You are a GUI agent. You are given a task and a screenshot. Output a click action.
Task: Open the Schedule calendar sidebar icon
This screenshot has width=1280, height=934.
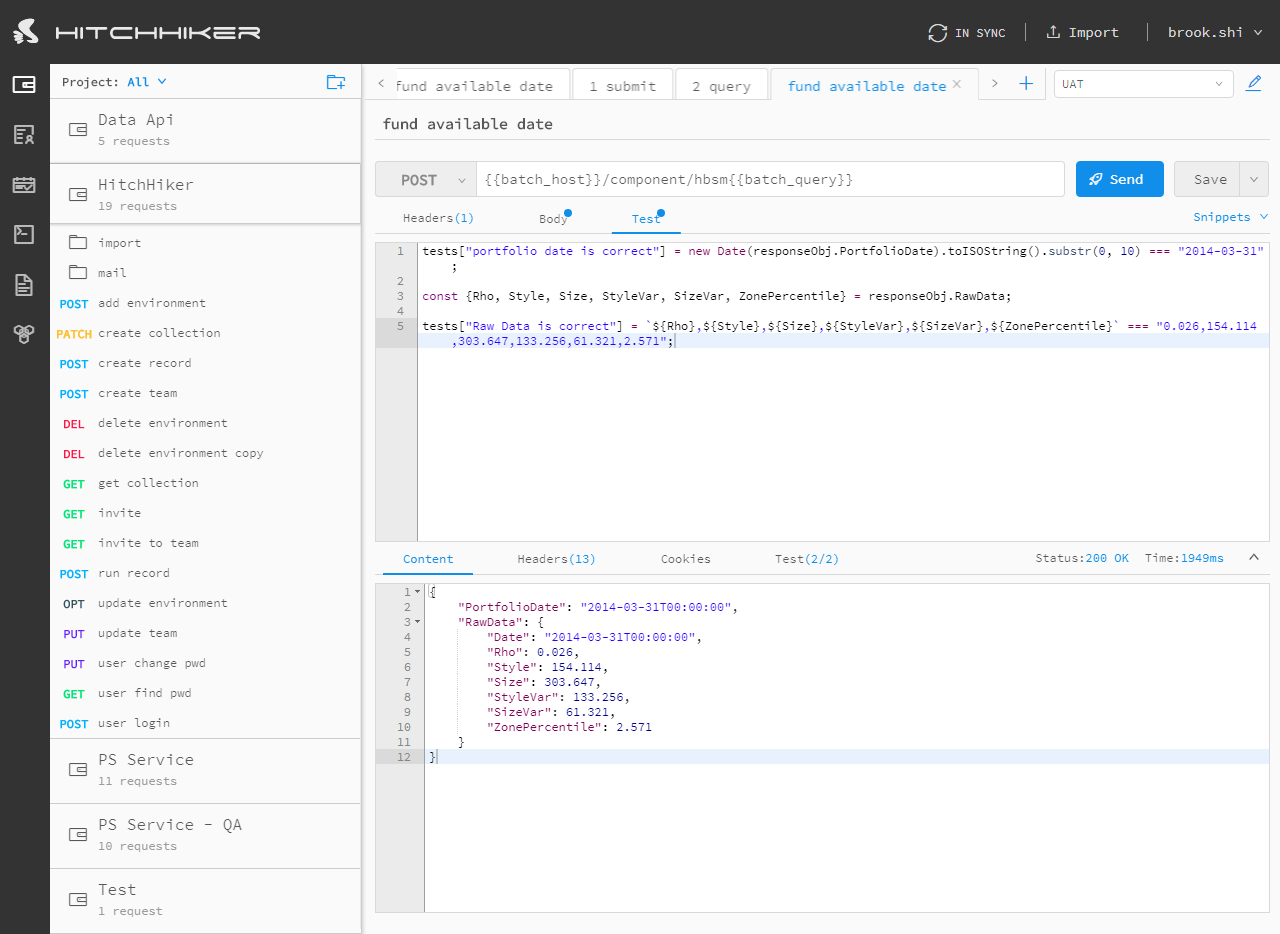(x=24, y=185)
